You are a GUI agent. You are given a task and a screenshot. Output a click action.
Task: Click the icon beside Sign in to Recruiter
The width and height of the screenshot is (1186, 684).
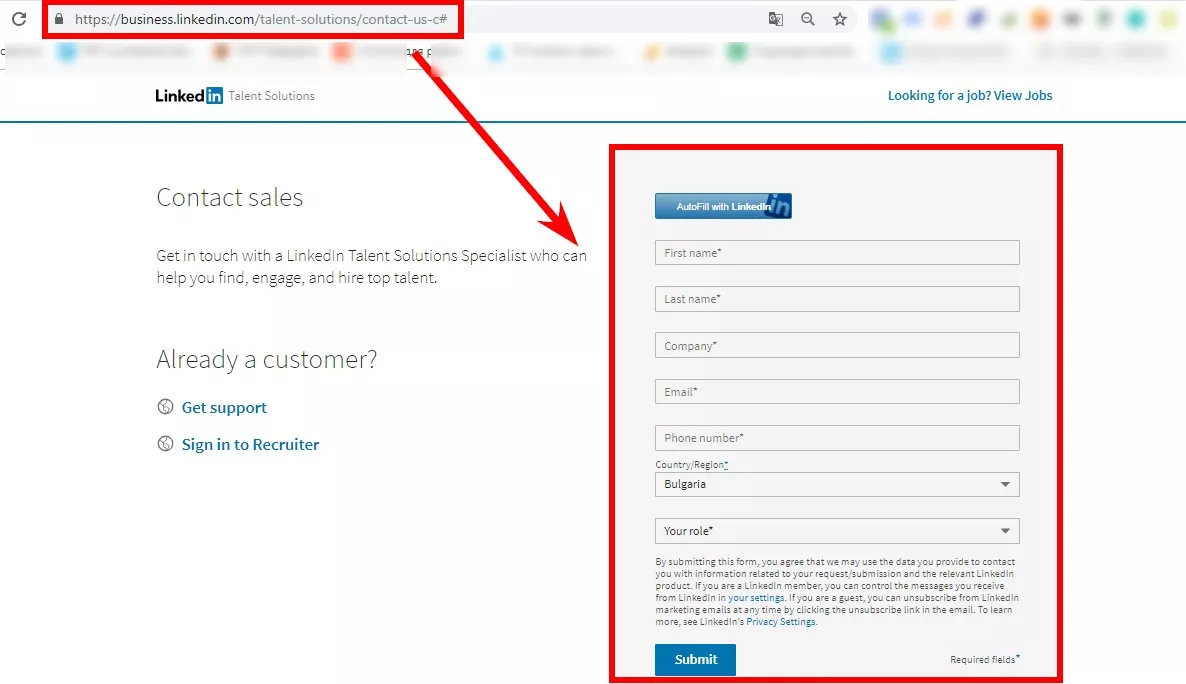[x=165, y=443]
